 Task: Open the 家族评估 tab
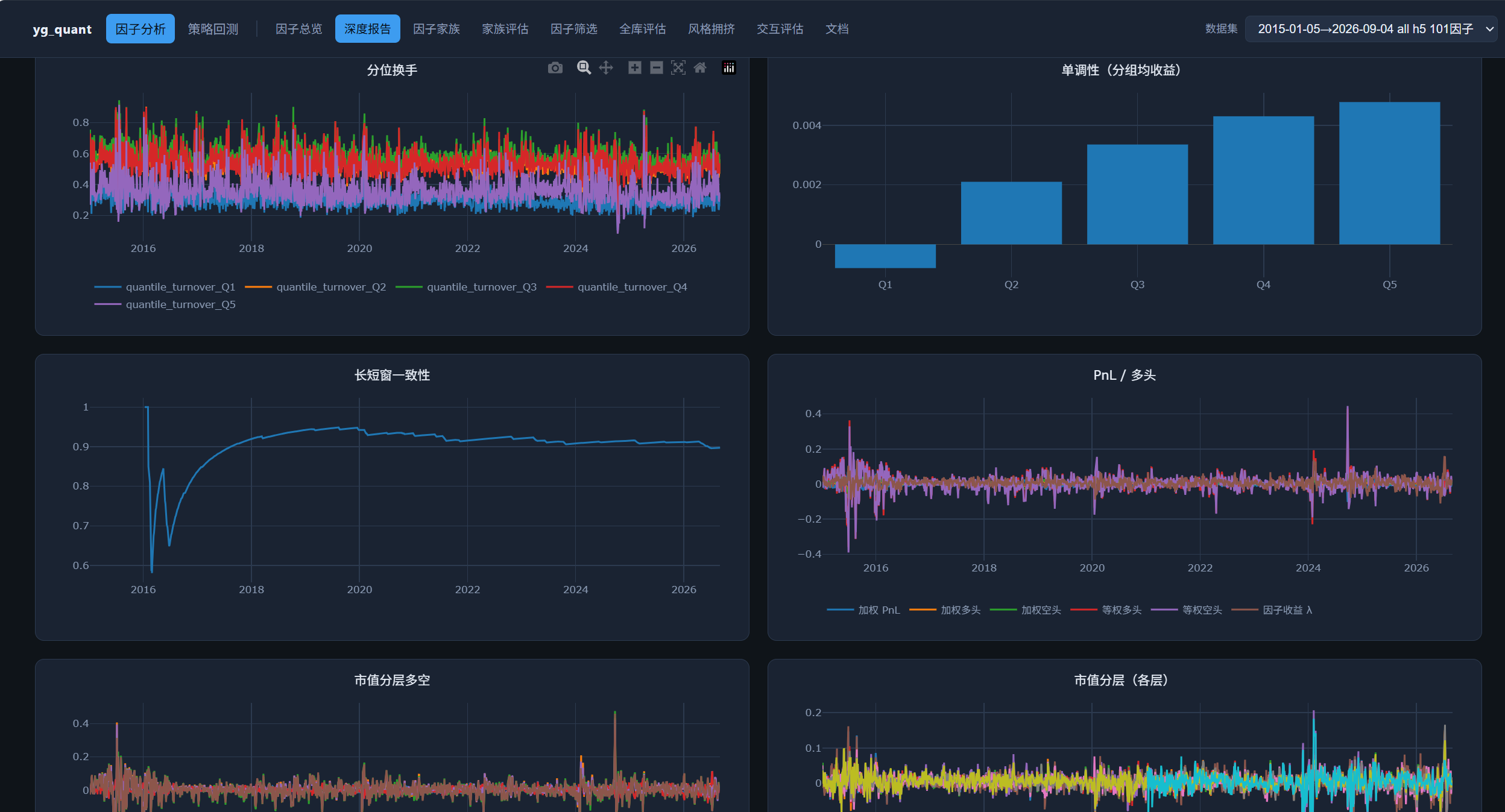(x=505, y=29)
